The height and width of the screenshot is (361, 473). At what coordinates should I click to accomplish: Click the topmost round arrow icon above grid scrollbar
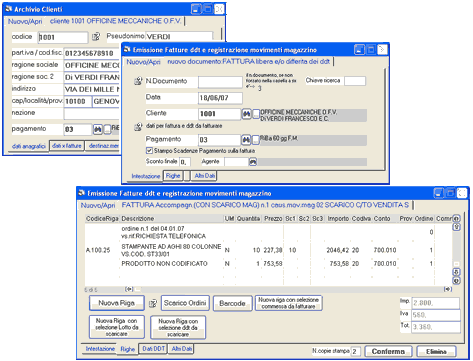456,218
